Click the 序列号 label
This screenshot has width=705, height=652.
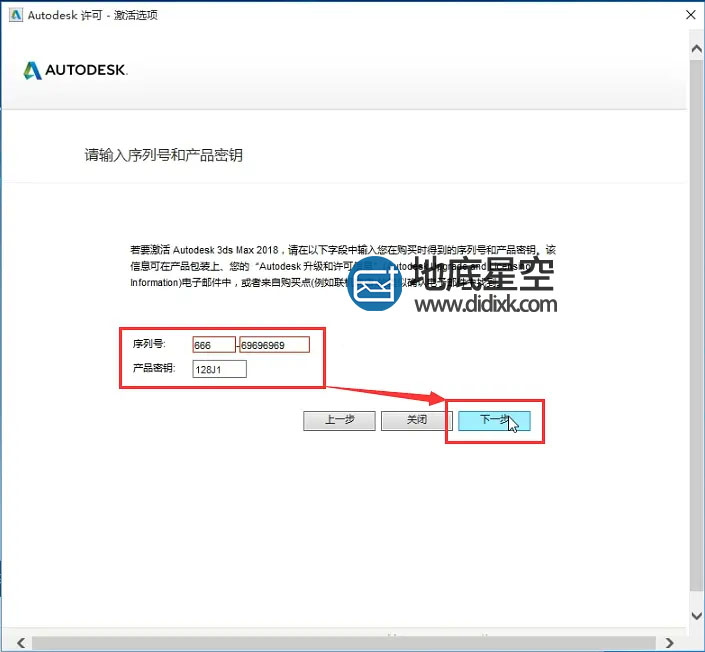149,344
